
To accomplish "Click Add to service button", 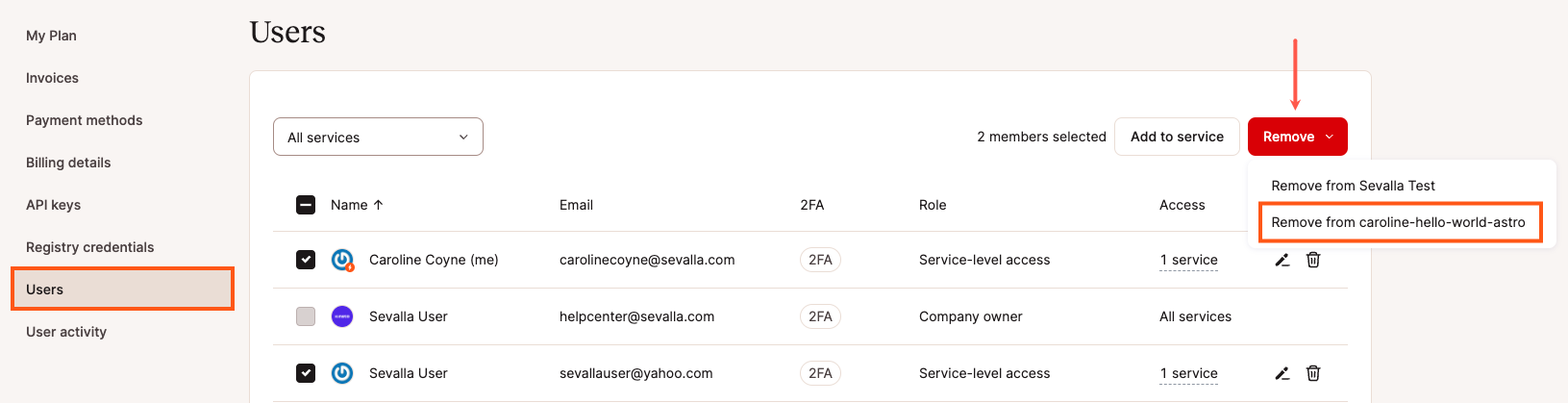I will coord(1177,137).
